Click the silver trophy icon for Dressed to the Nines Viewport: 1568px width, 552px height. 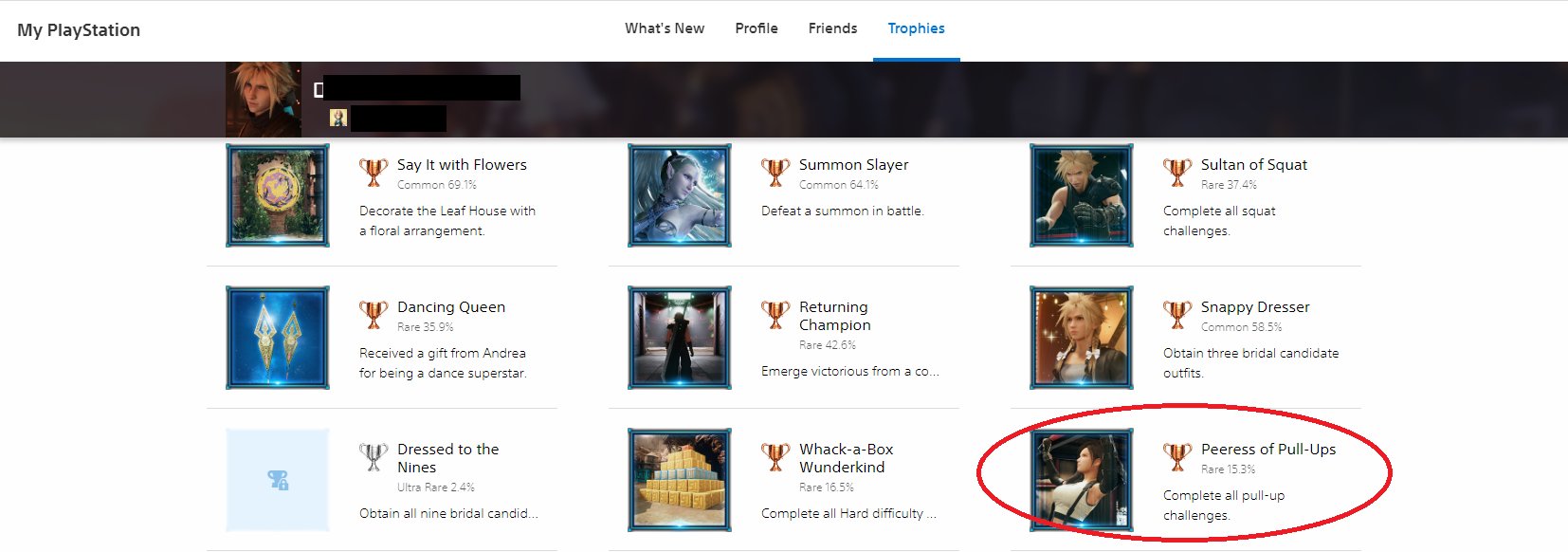point(374,456)
